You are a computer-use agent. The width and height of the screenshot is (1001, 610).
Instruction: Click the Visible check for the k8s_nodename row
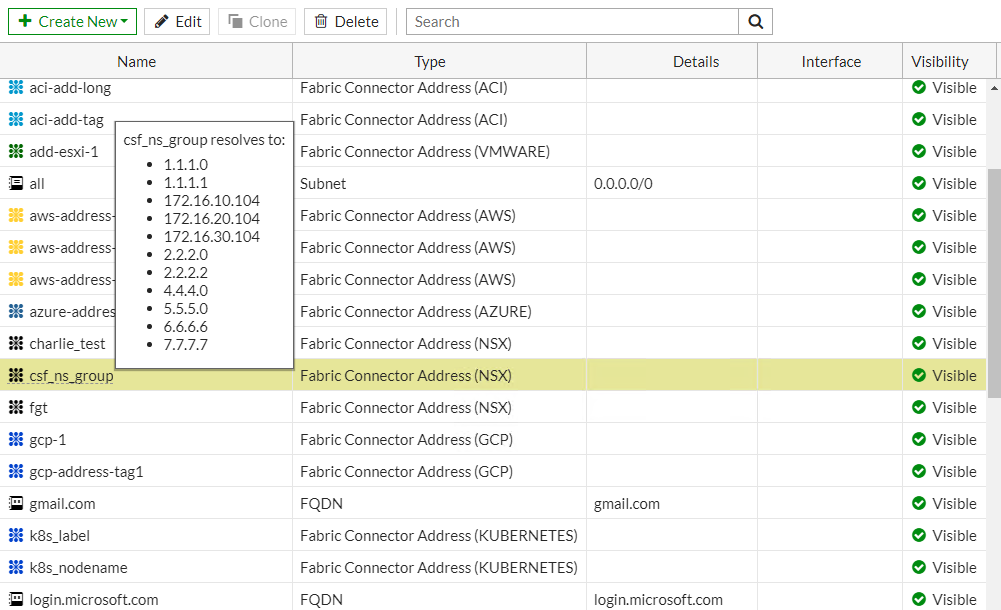click(919, 568)
